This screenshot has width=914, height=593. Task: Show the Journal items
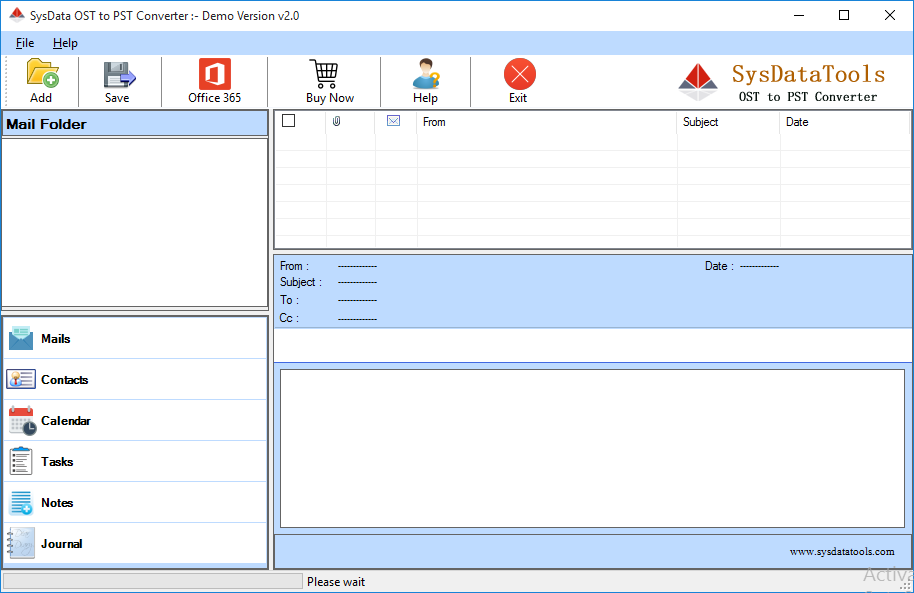tap(135, 543)
